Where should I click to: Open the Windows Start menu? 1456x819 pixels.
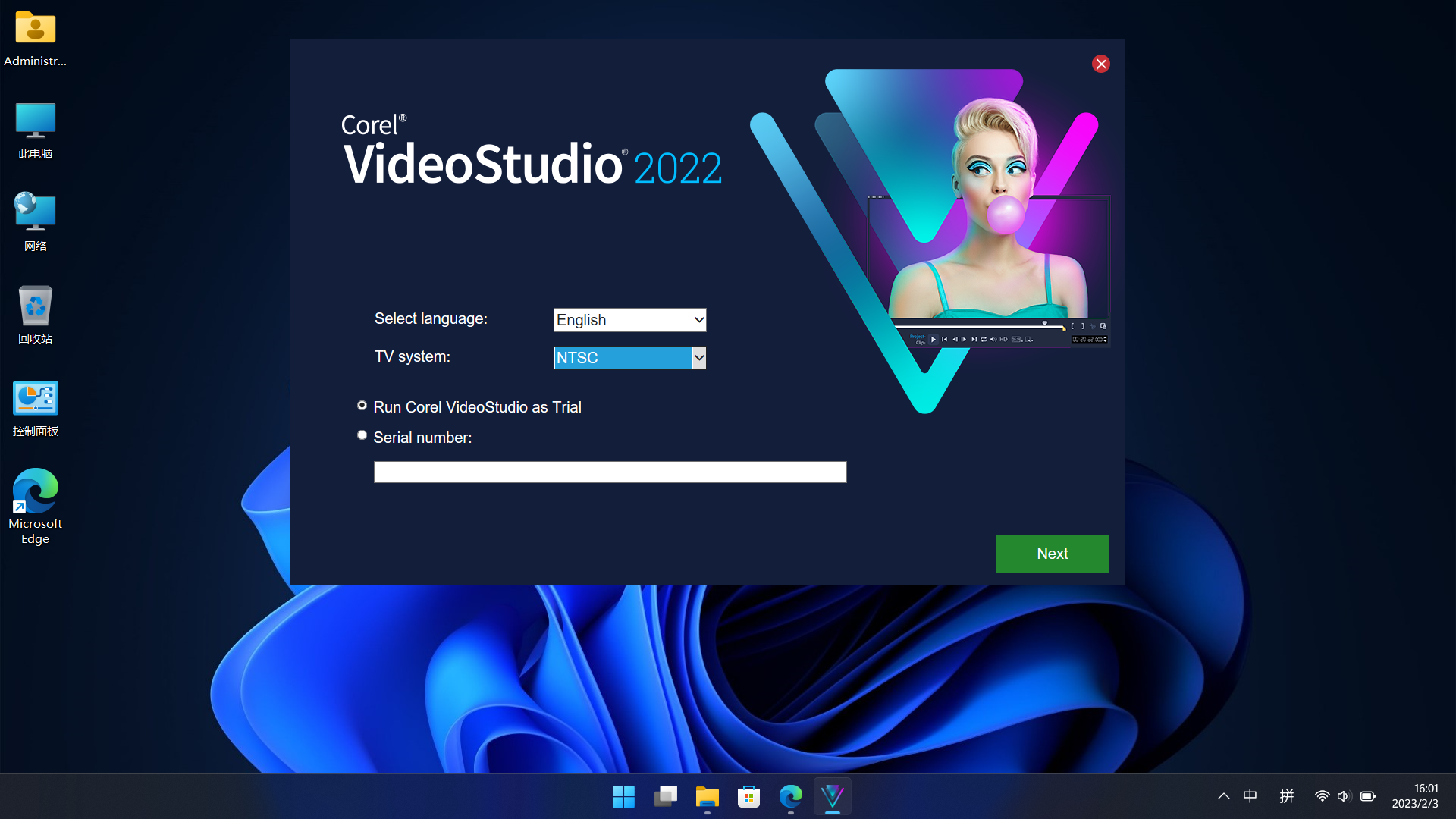pyautogui.click(x=623, y=796)
